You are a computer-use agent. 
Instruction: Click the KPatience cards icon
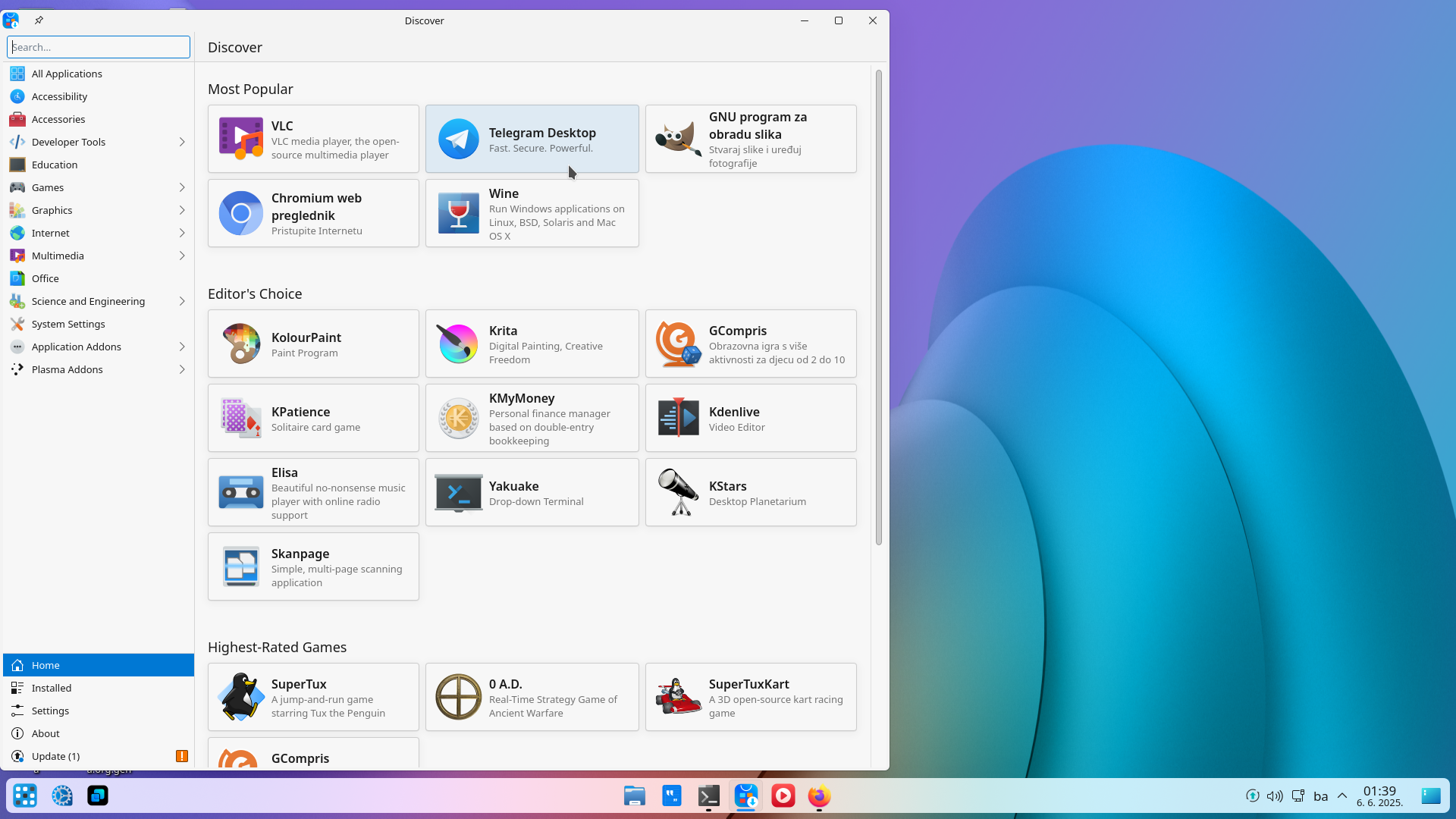coord(240,418)
